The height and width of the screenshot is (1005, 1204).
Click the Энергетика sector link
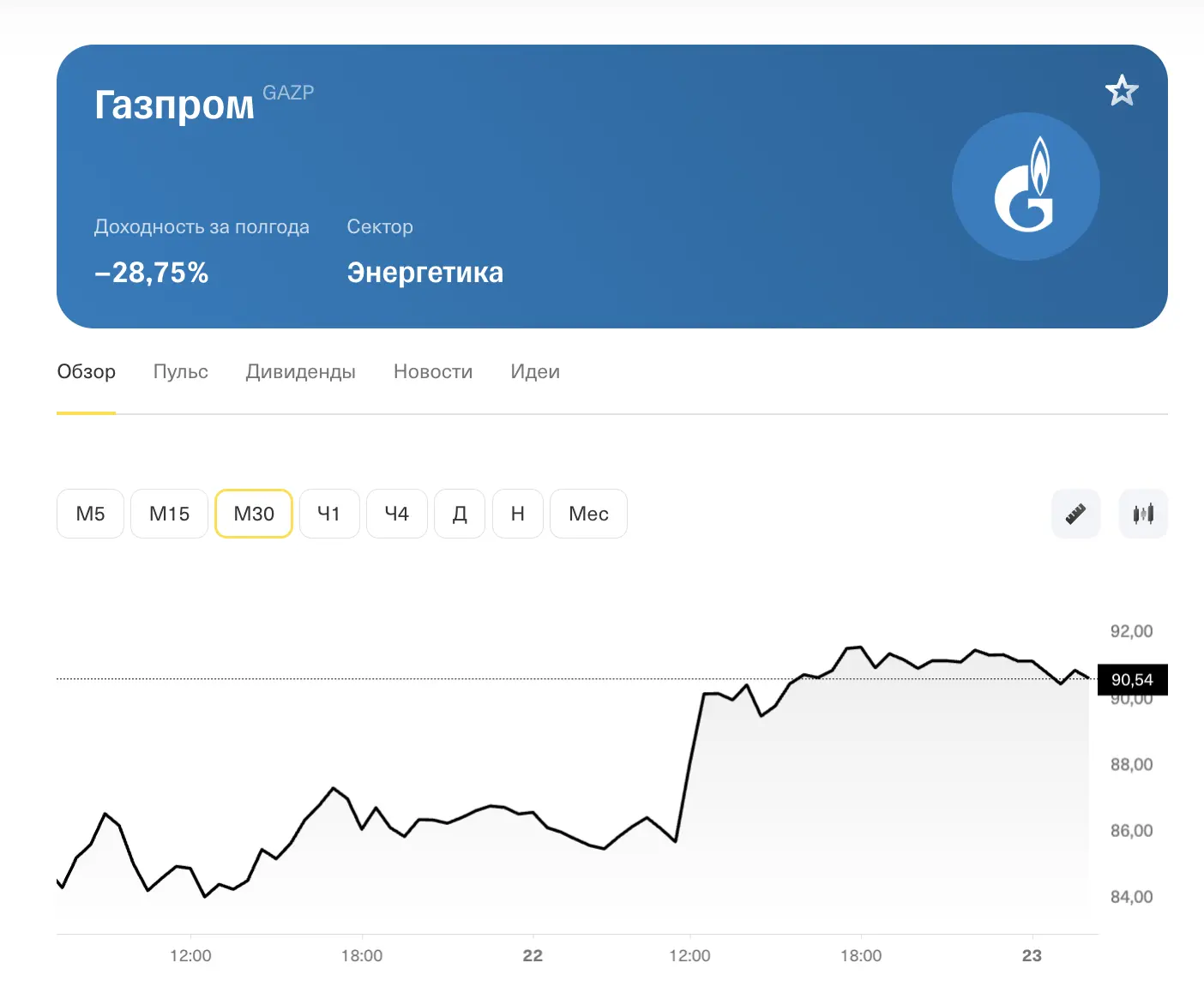click(x=425, y=273)
